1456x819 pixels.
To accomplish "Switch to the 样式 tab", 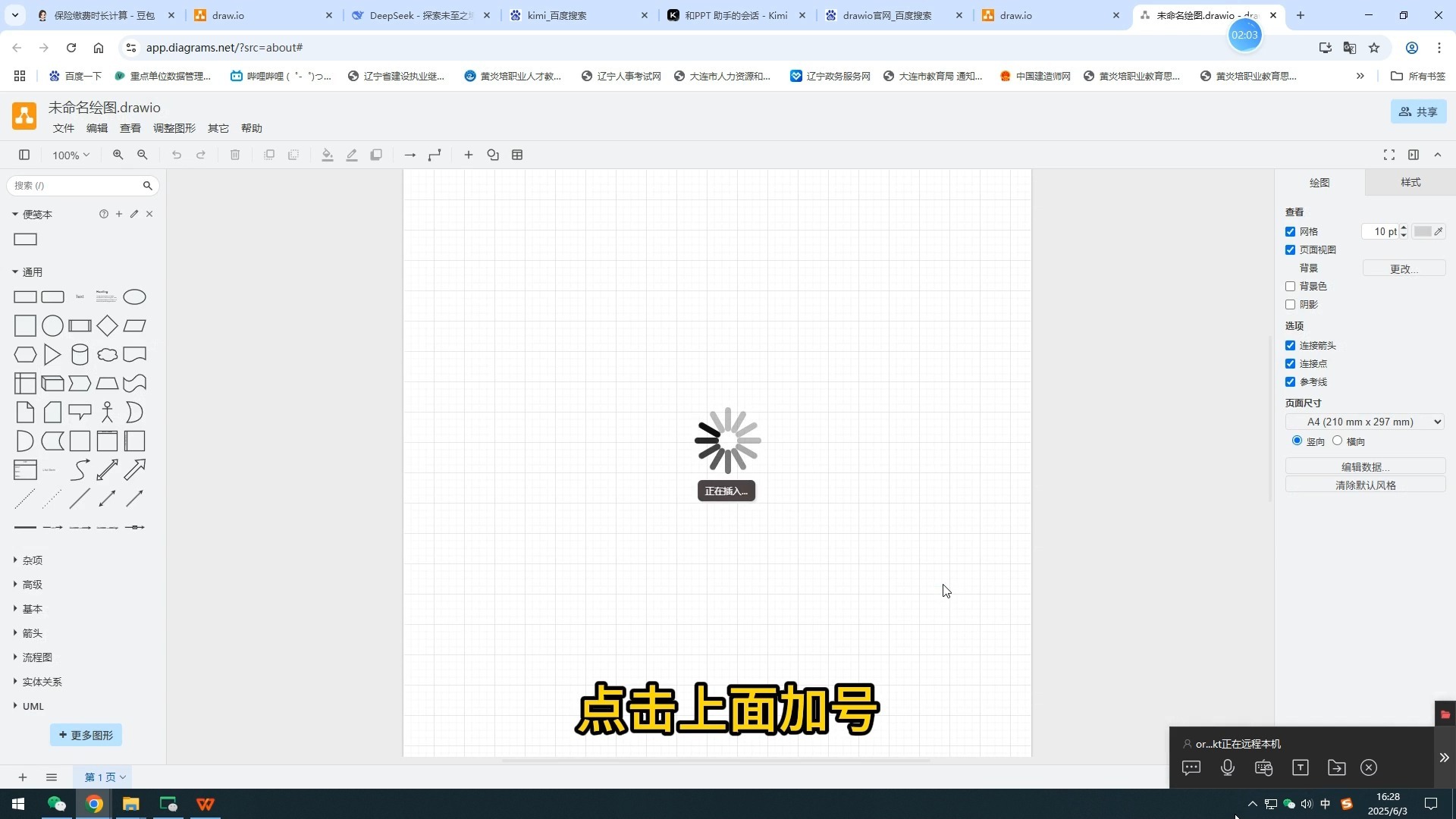I will 1410,182.
